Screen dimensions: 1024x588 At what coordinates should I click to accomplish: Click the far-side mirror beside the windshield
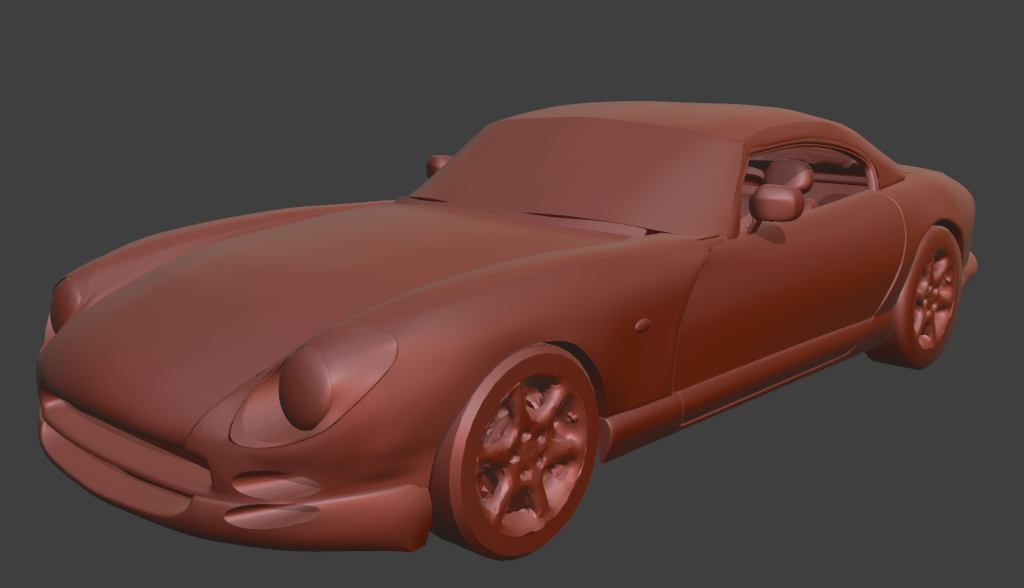click(438, 164)
